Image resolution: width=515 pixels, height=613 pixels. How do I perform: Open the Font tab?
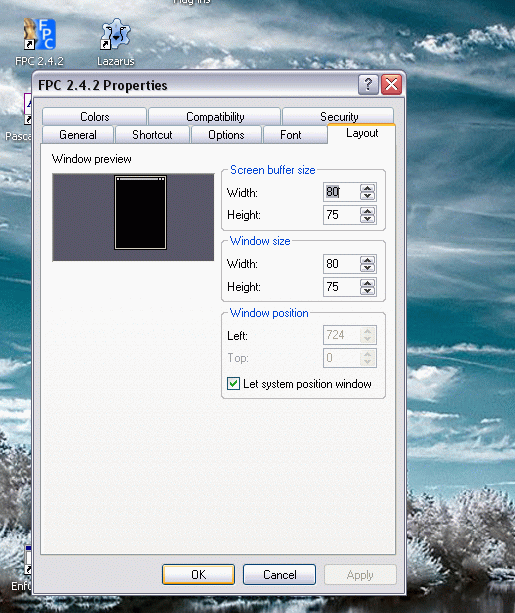point(291,135)
